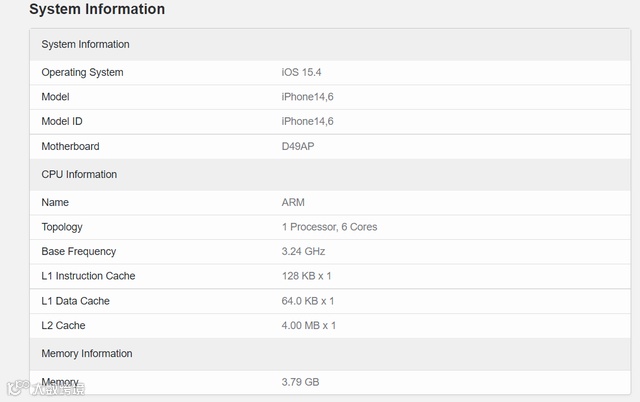
Task: Click the L1 Data Cache label
Action: coord(76,301)
